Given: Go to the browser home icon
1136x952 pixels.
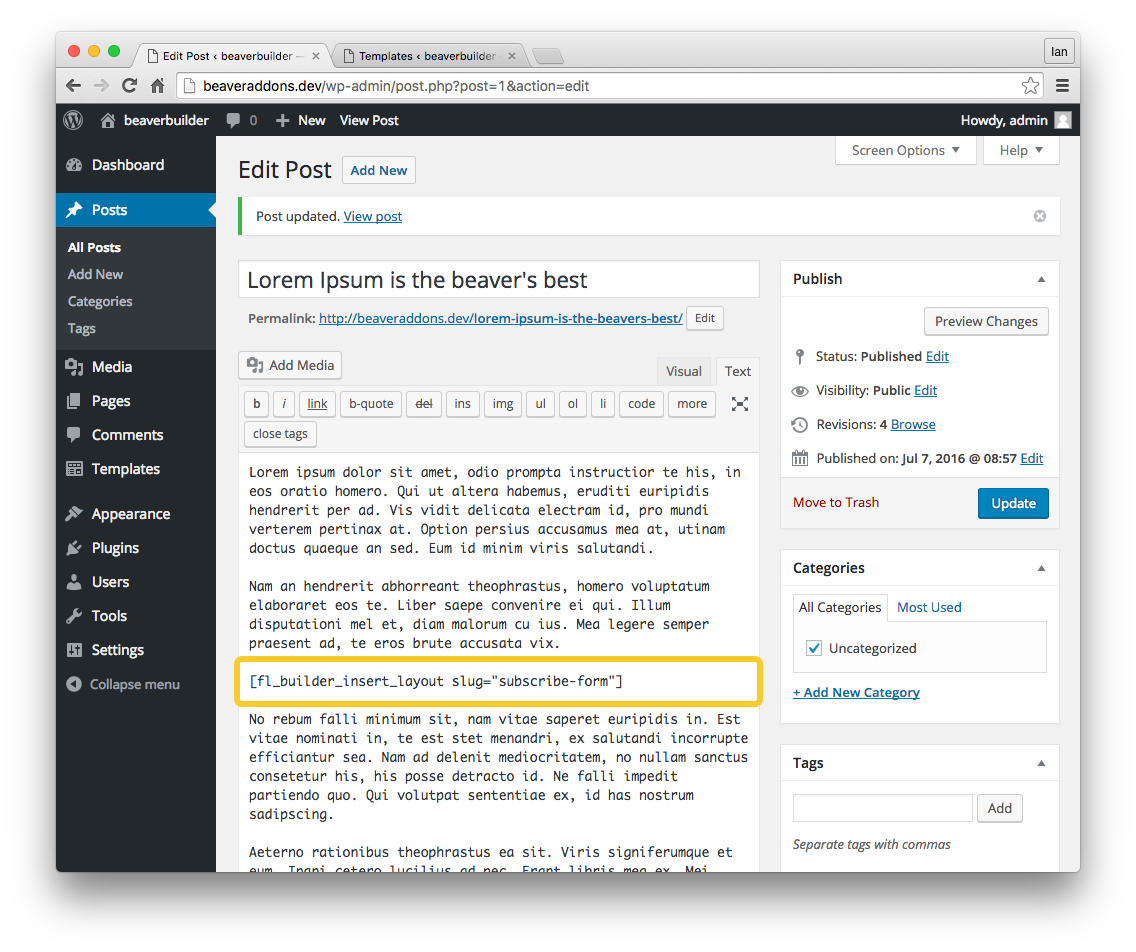Looking at the screenshot, I should click(x=157, y=85).
